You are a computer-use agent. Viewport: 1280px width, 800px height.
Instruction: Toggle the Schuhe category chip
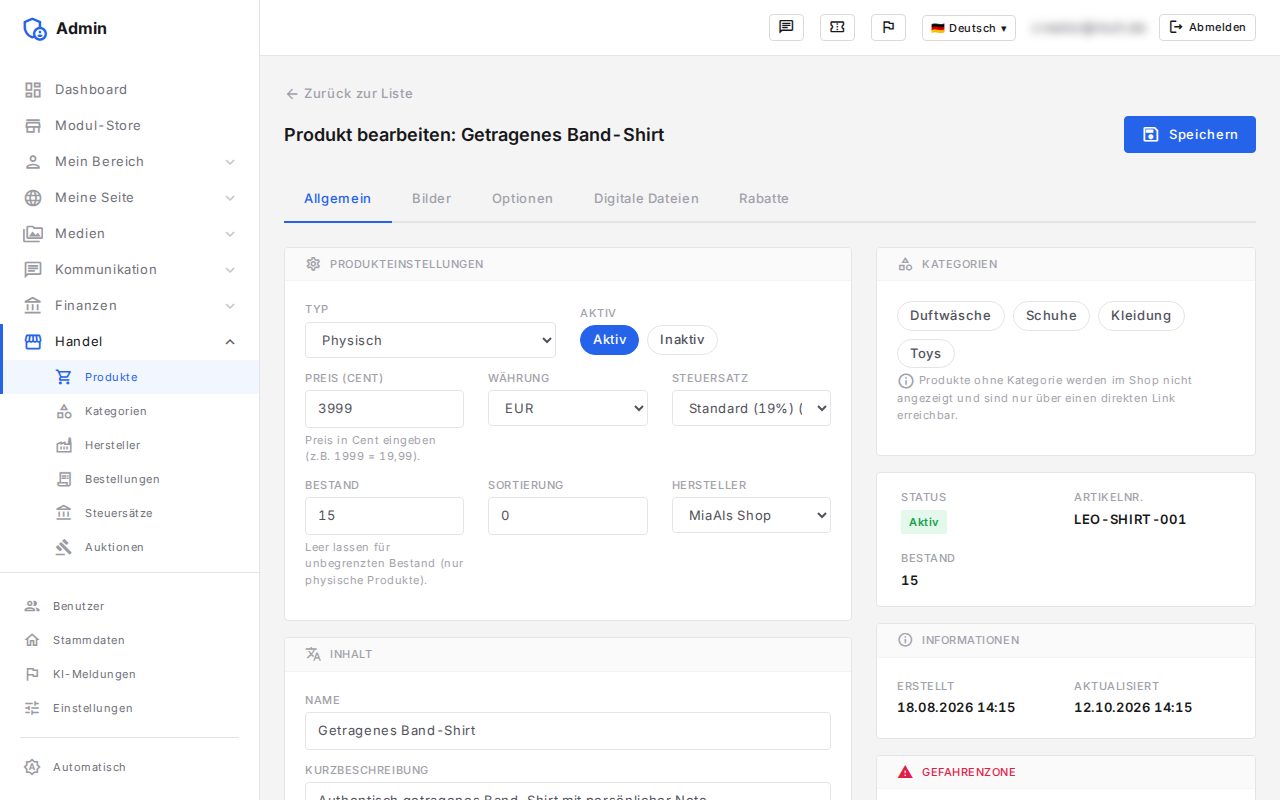[x=1051, y=316]
